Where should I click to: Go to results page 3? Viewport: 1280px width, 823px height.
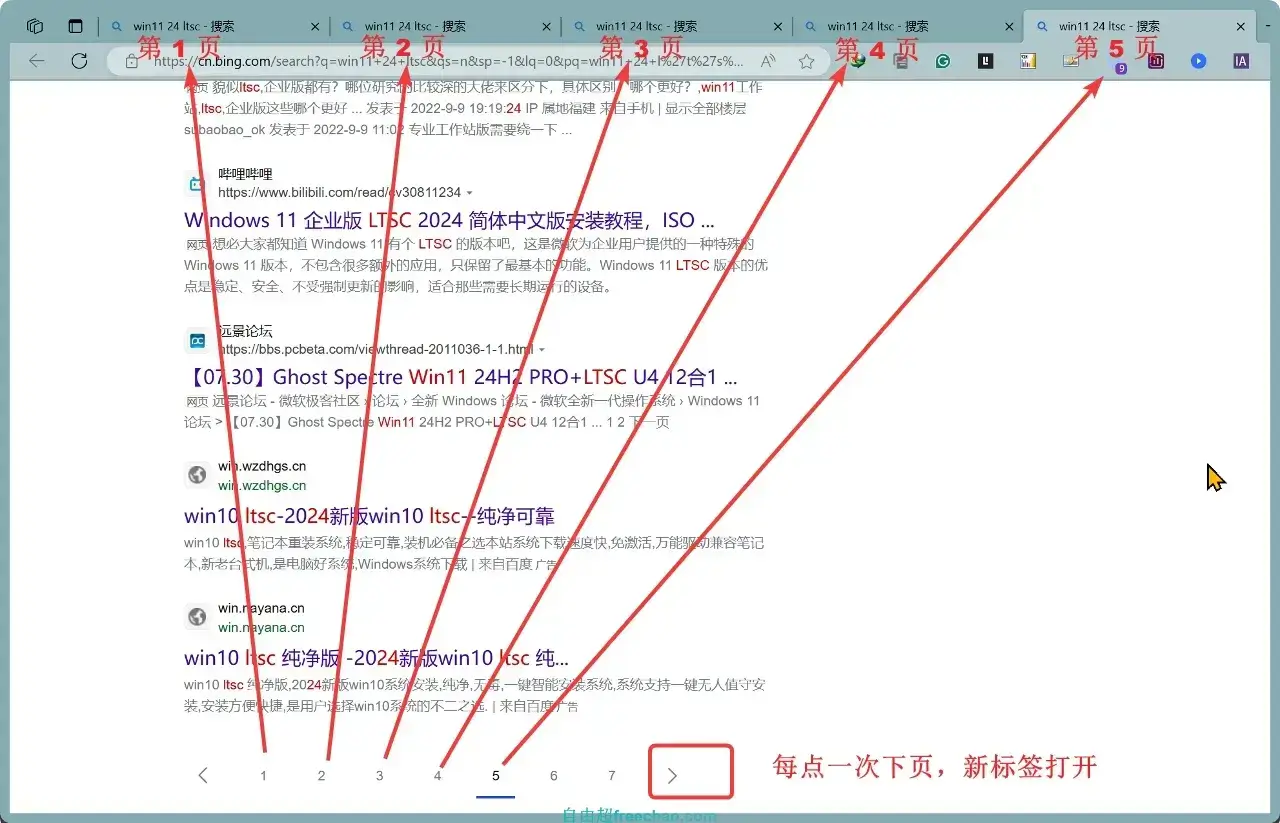(x=379, y=775)
